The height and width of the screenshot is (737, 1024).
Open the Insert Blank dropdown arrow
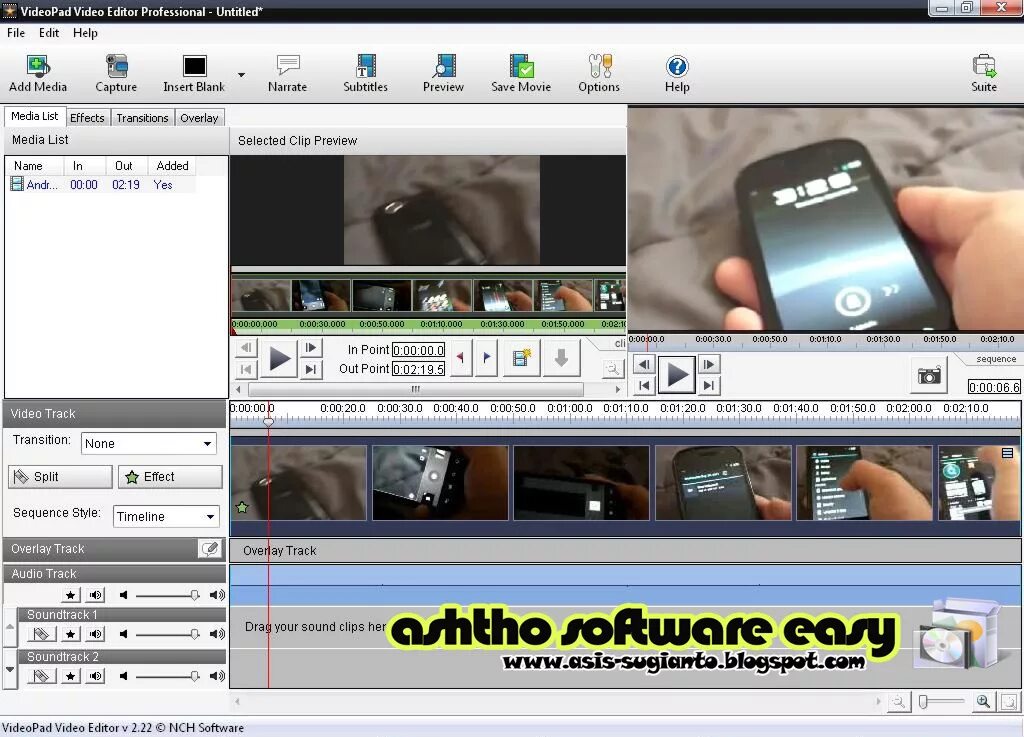[x=242, y=74]
